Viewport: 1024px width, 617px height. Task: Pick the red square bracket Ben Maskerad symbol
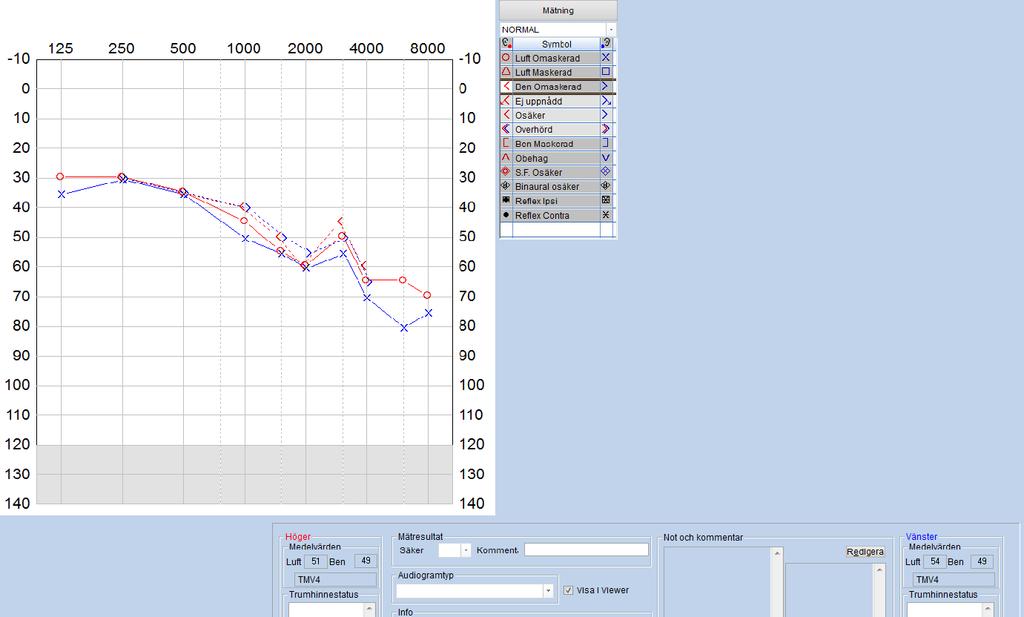pyautogui.click(x=505, y=143)
